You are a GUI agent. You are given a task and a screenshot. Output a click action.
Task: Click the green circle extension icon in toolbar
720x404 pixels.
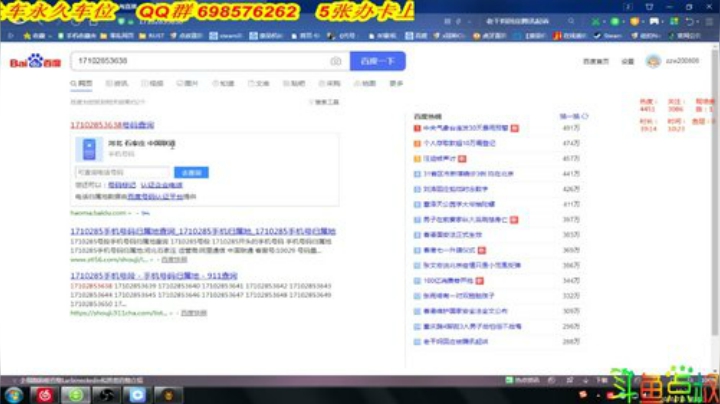(615, 22)
